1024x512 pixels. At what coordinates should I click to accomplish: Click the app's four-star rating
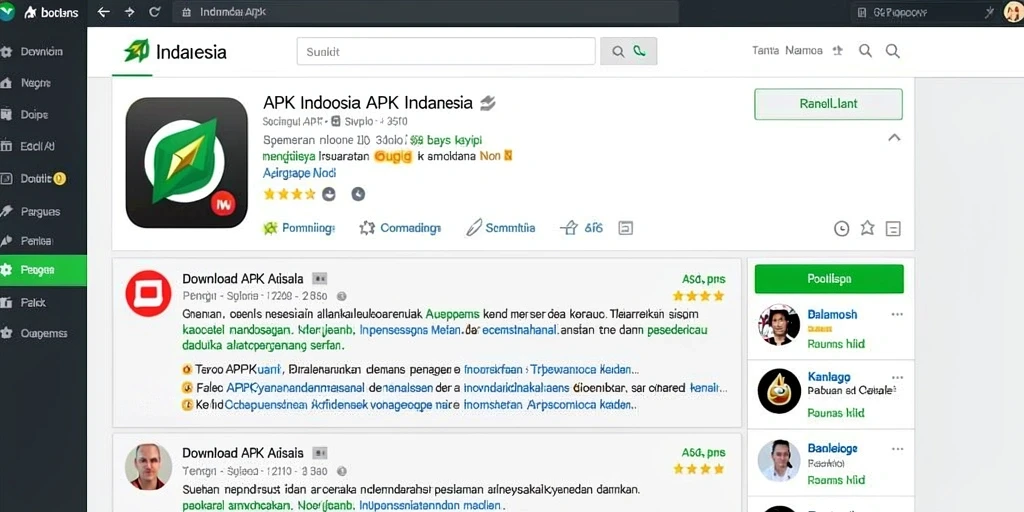(x=289, y=194)
